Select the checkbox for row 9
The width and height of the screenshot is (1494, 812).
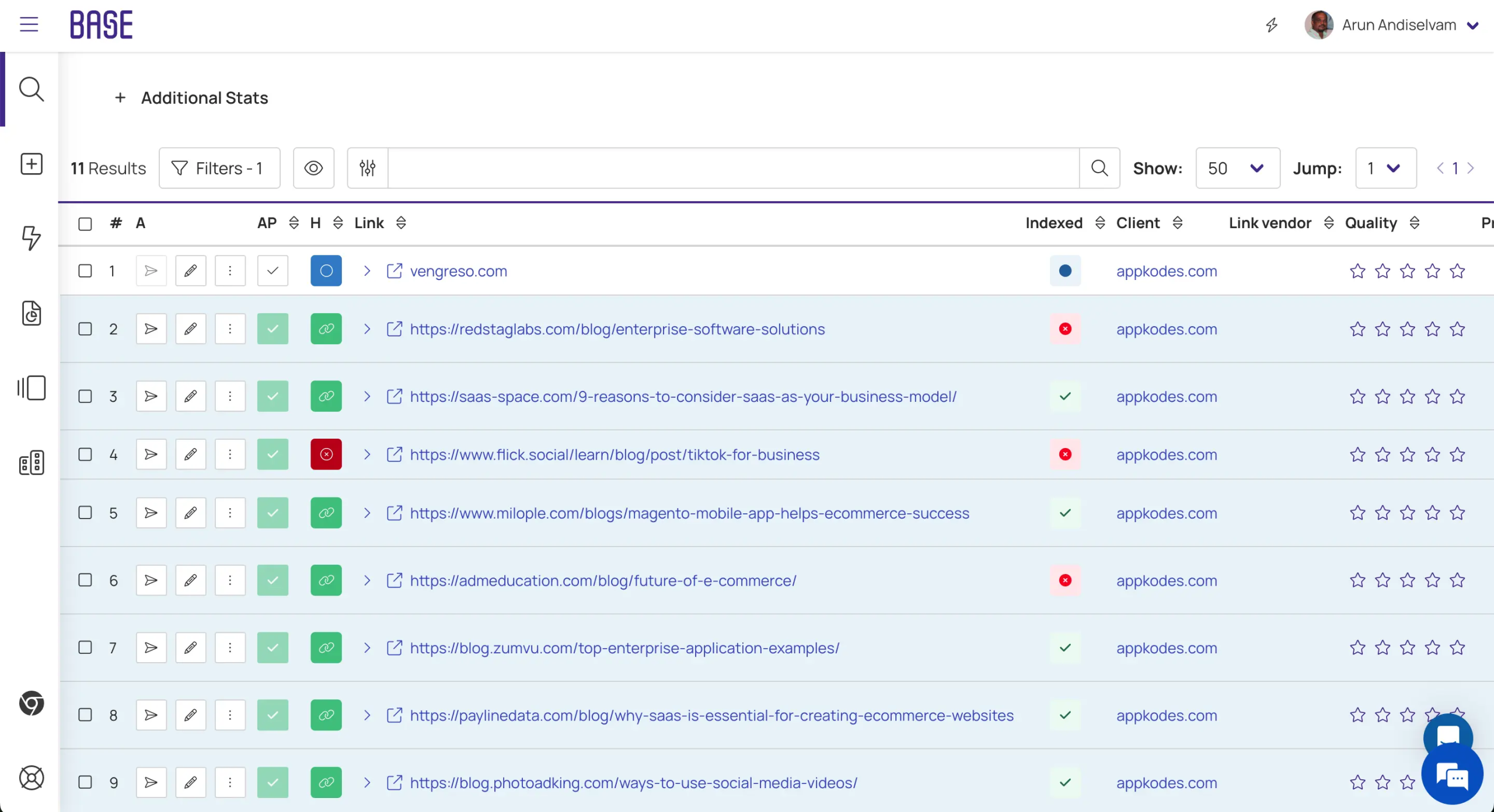tap(85, 782)
